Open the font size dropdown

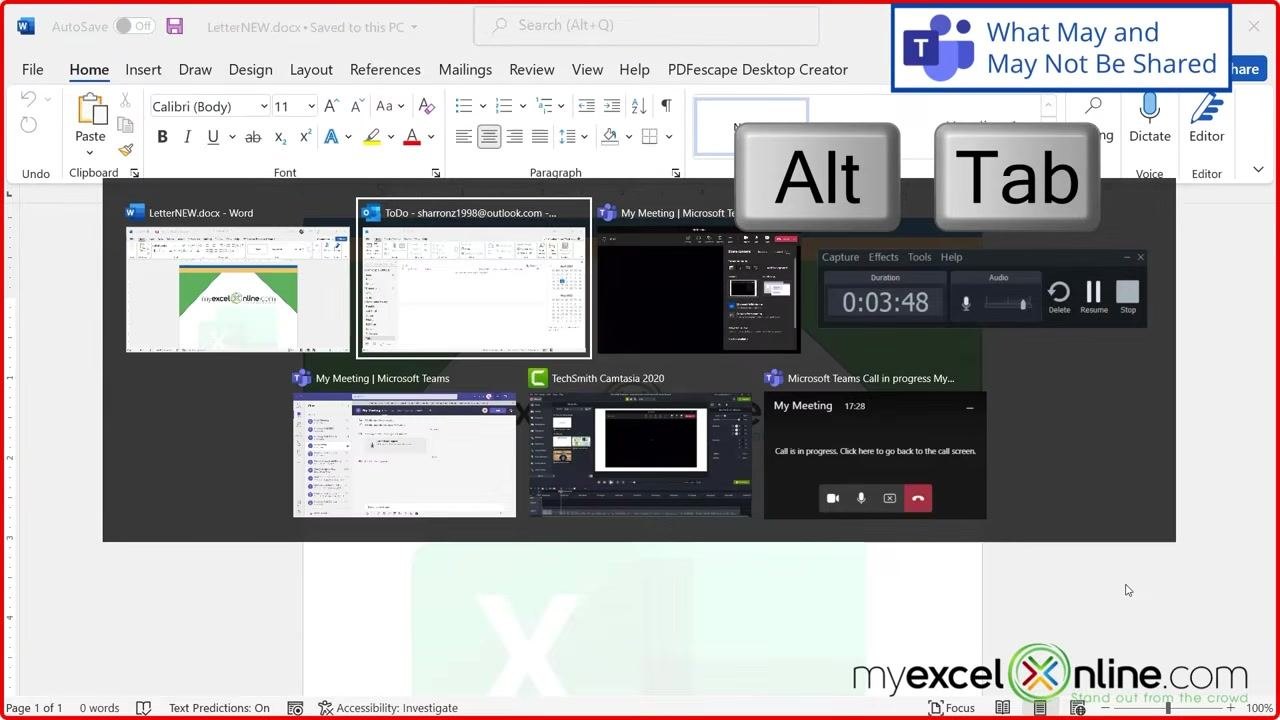311,107
